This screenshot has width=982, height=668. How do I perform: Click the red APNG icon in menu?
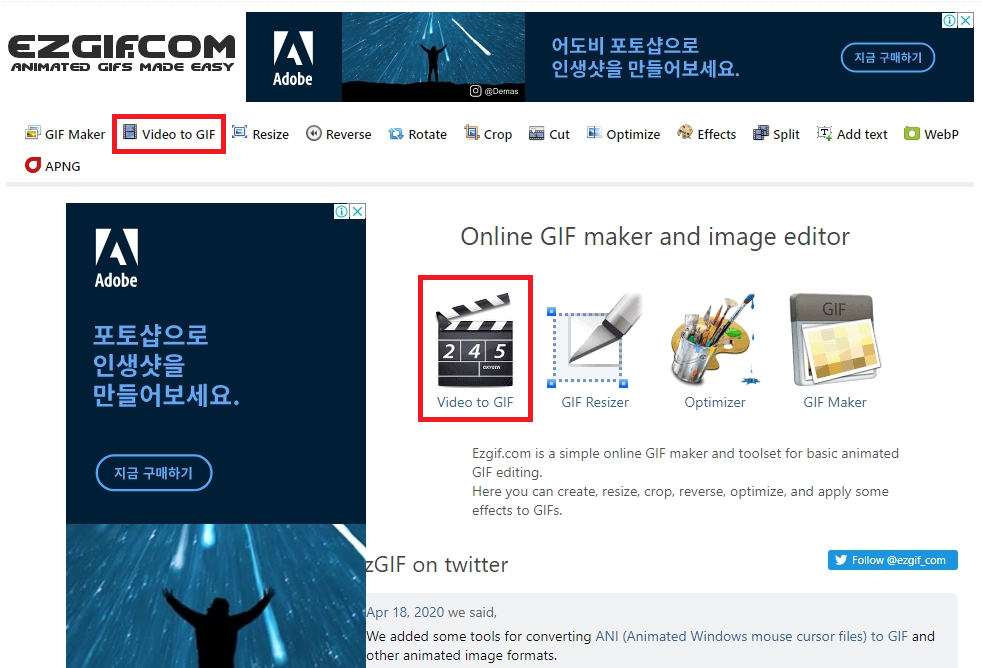[x=33, y=165]
